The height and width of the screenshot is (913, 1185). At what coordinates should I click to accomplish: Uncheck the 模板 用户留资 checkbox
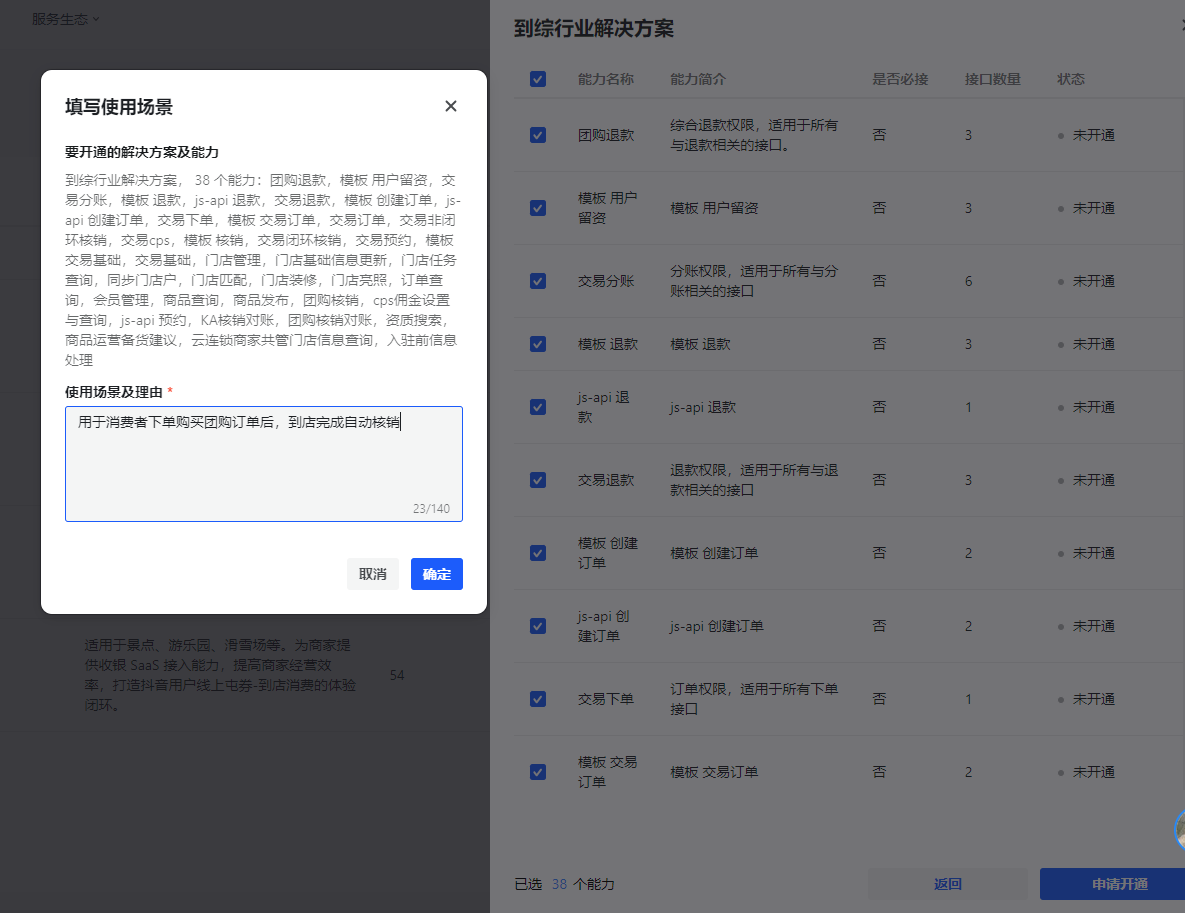click(538, 208)
